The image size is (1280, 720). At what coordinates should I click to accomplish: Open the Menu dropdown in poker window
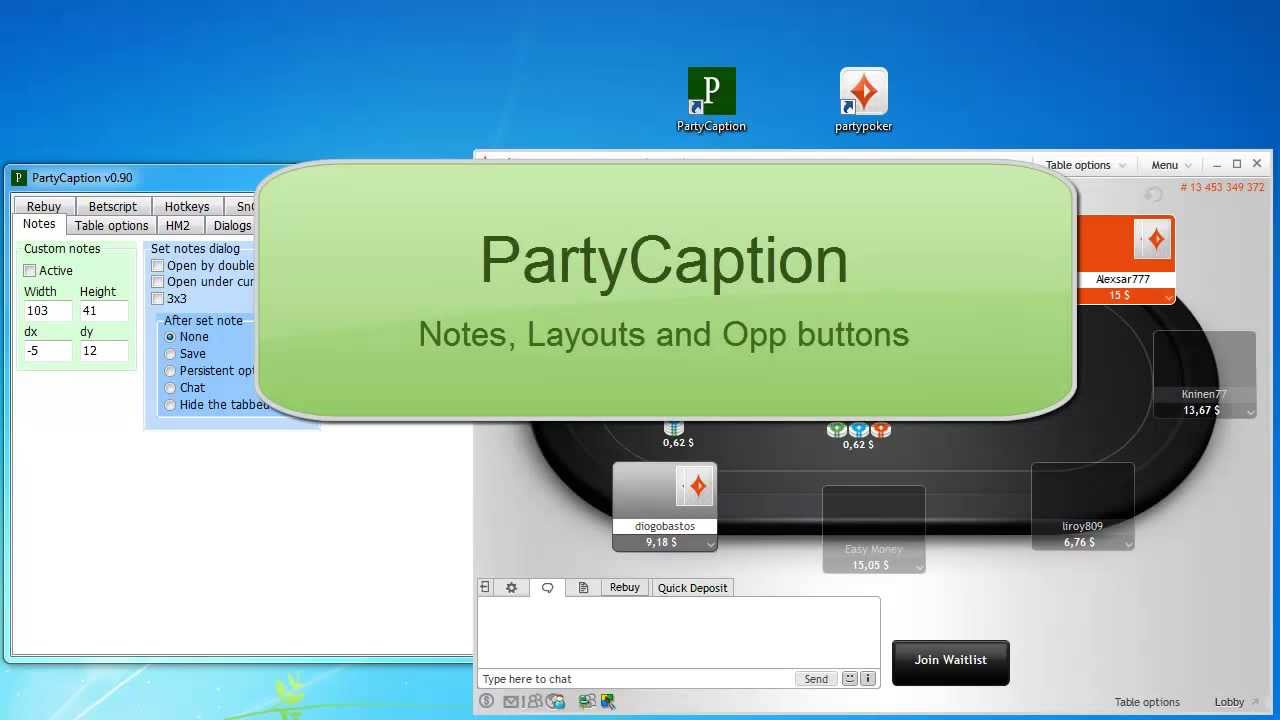coord(1171,165)
